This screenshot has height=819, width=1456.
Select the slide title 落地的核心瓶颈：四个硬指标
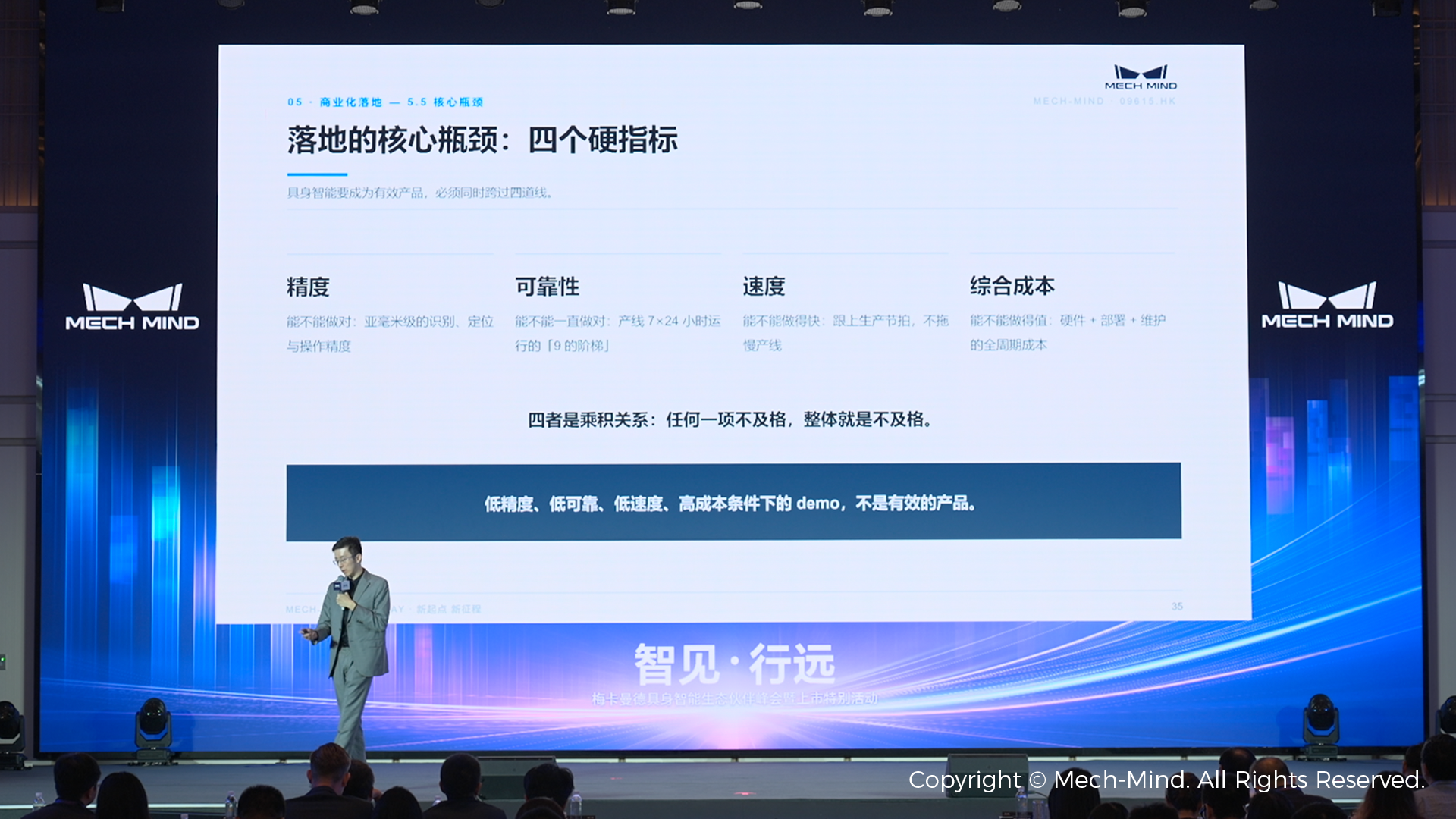pyautogui.click(x=482, y=140)
